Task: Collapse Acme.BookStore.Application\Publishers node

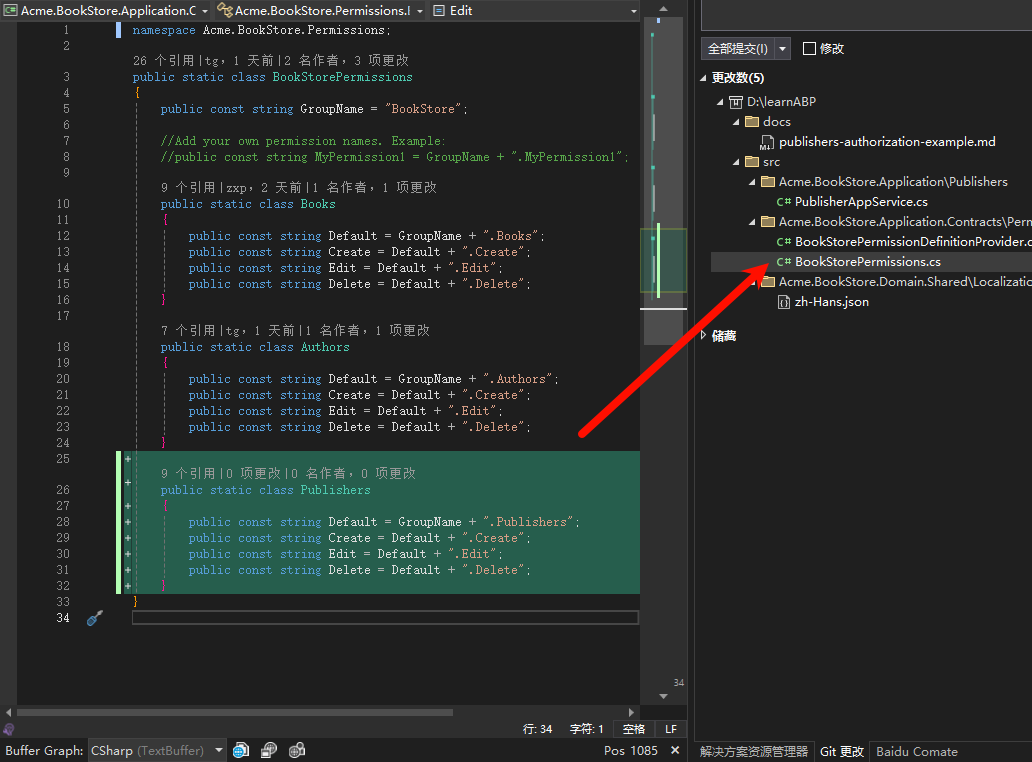Action: point(752,182)
